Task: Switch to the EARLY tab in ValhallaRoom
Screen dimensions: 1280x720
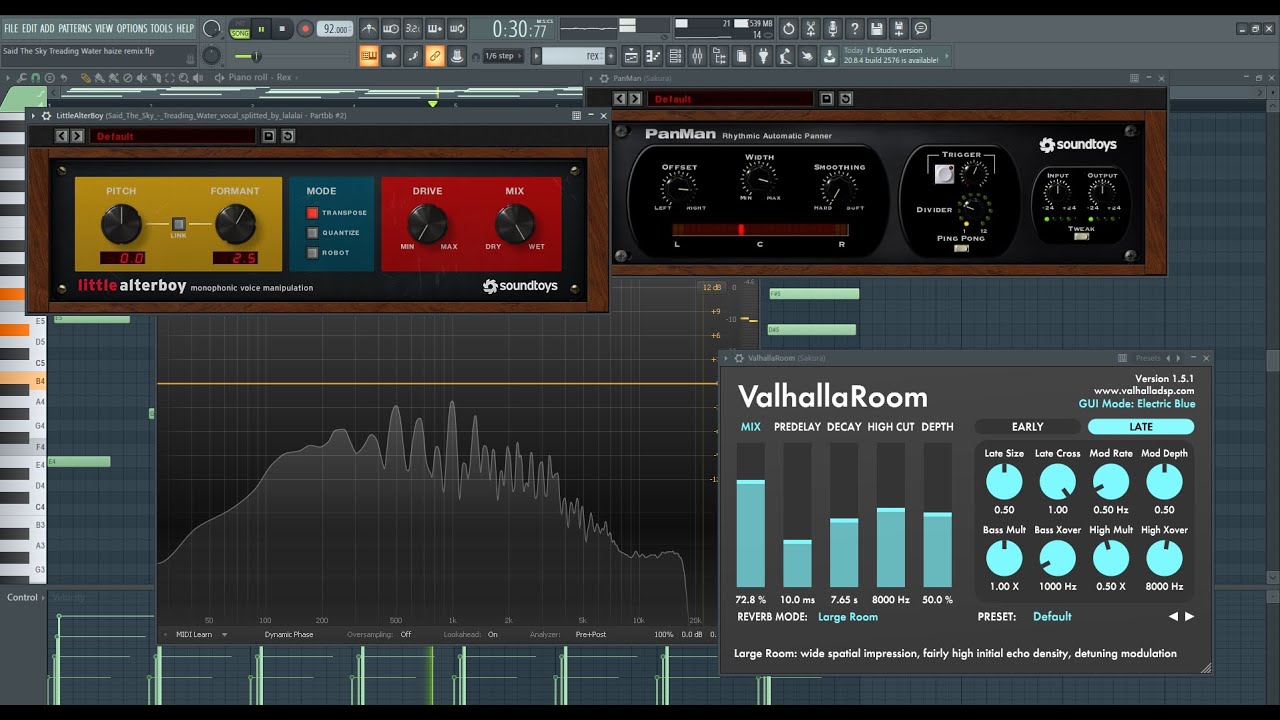Action: tap(1028, 427)
